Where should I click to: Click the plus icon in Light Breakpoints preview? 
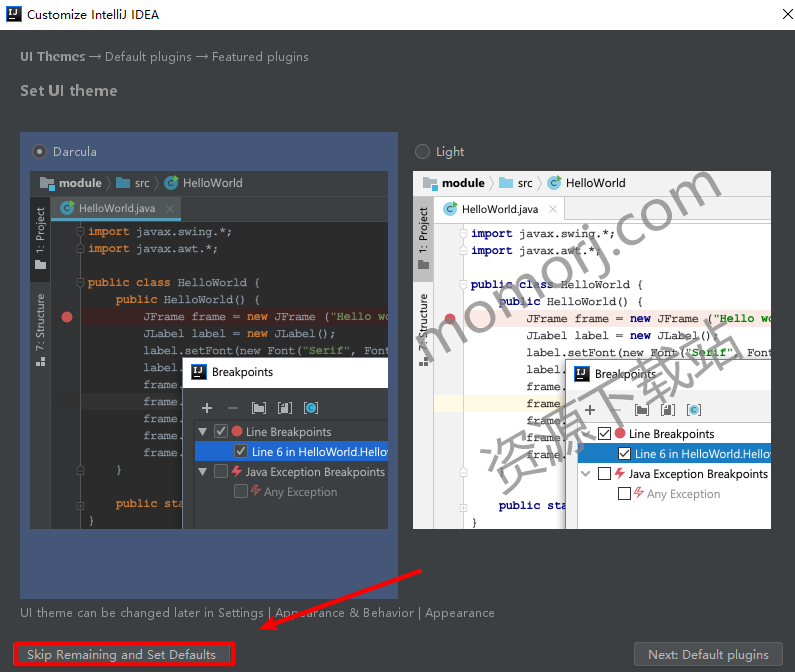coord(590,410)
